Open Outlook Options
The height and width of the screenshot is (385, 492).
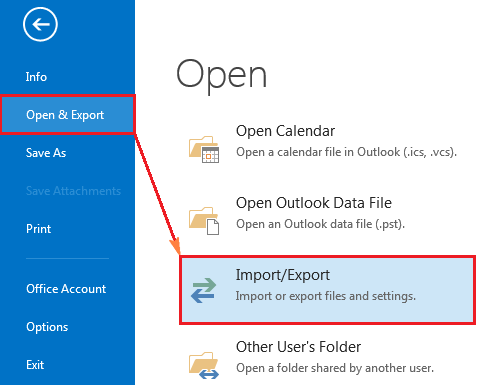click(x=47, y=327)
